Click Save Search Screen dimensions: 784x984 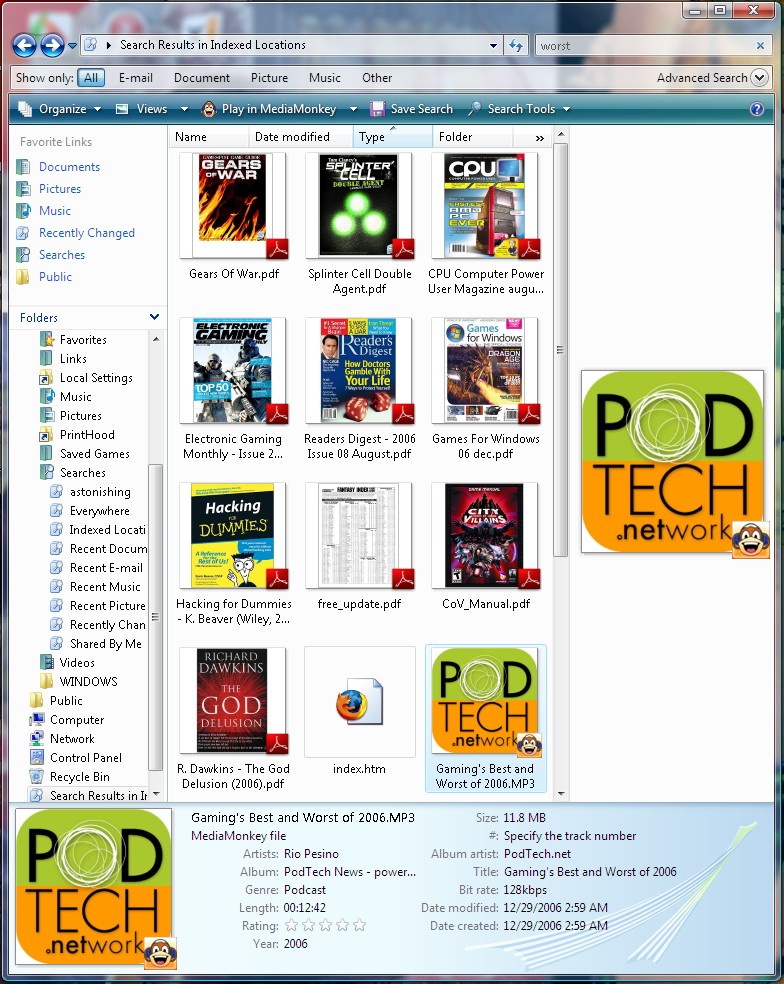tap(412, 109)
